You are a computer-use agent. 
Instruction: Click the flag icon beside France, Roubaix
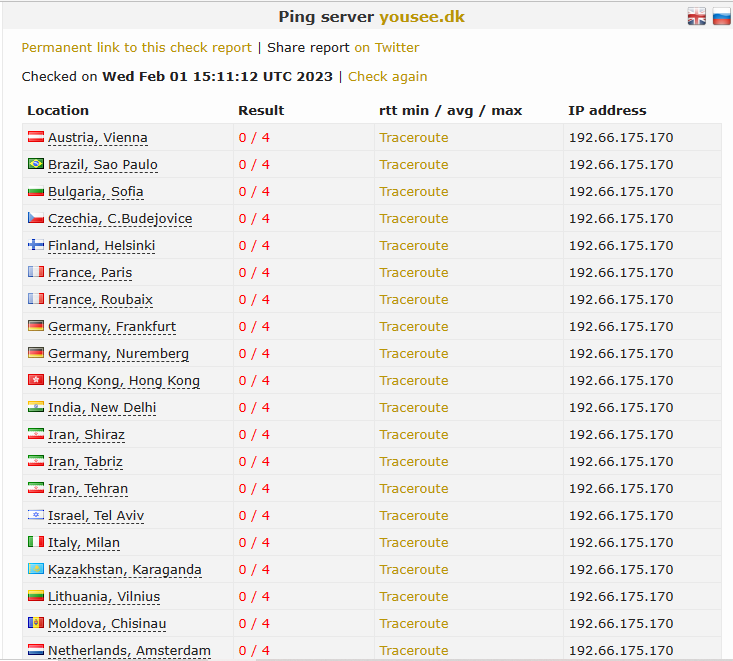click(x=36, y=299)
